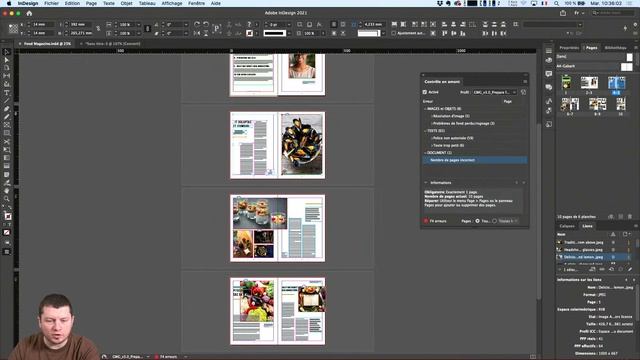Select the Scissors tool
The width and height of the screenshot is (640, 360).
click(7, 142)
